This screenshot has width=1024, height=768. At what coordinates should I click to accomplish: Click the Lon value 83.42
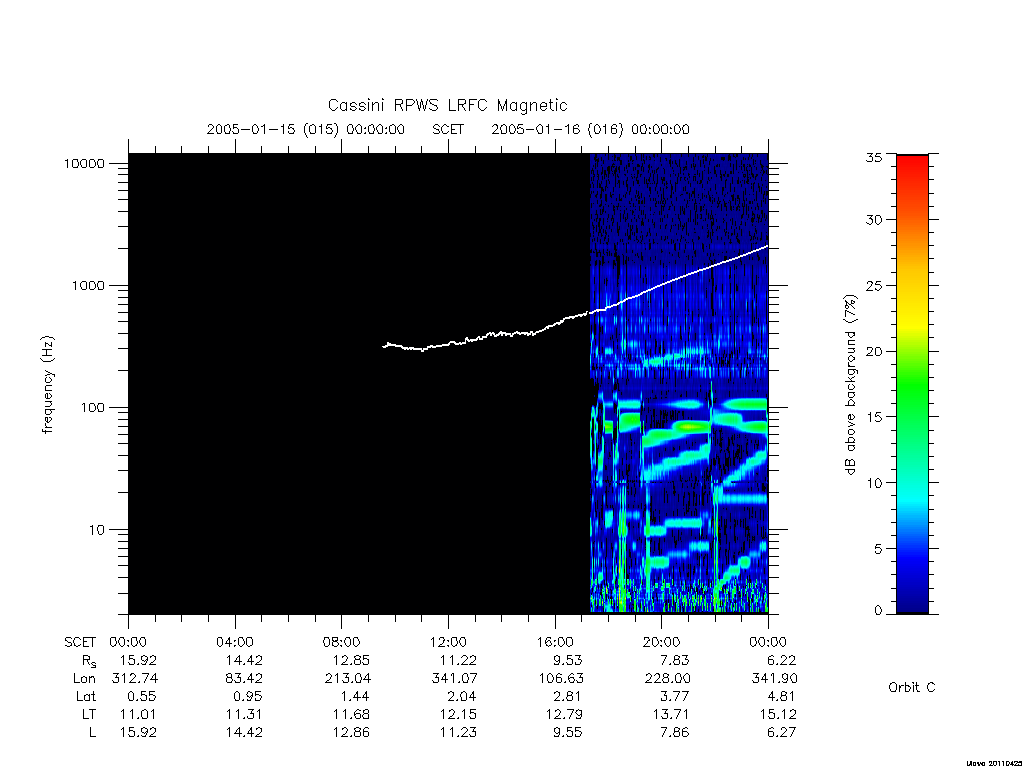pyautogui.click(x=244, y=678)
